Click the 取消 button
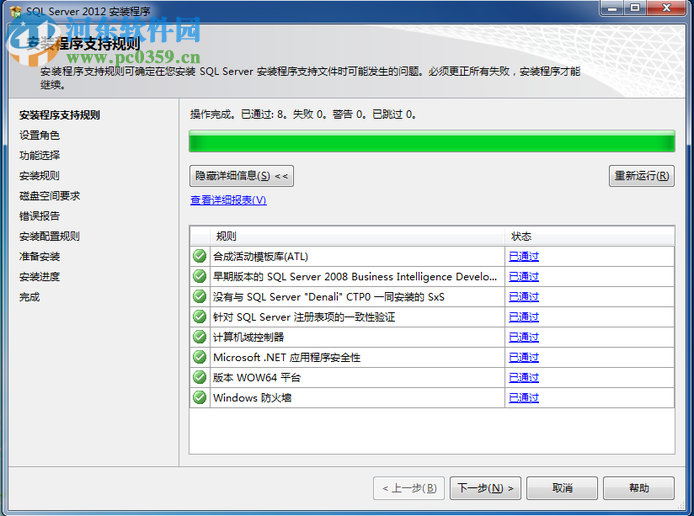694x516 pixels. pyautogui.click(x=562, y=488)
